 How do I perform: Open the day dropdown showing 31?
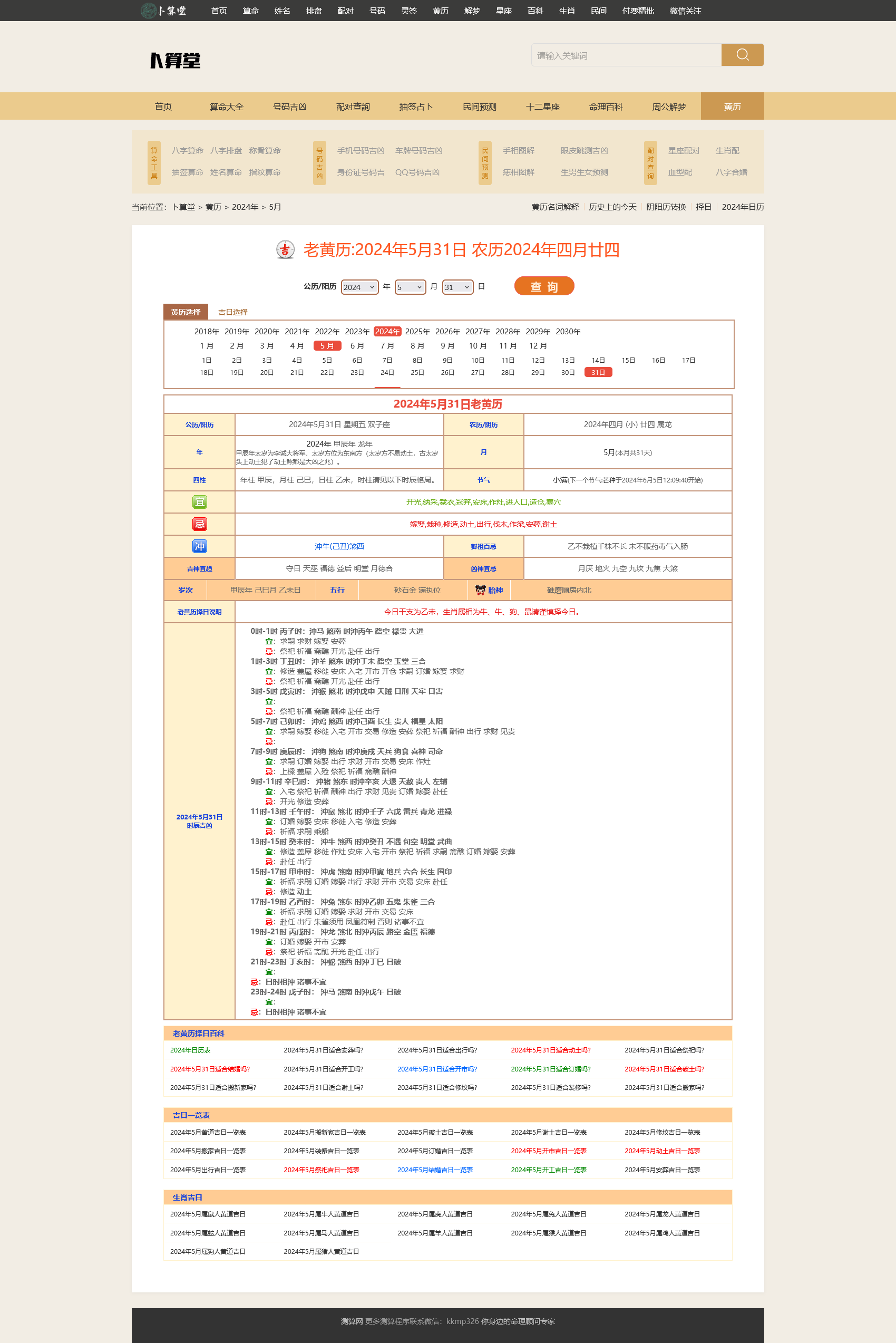[x=457, y=287]
